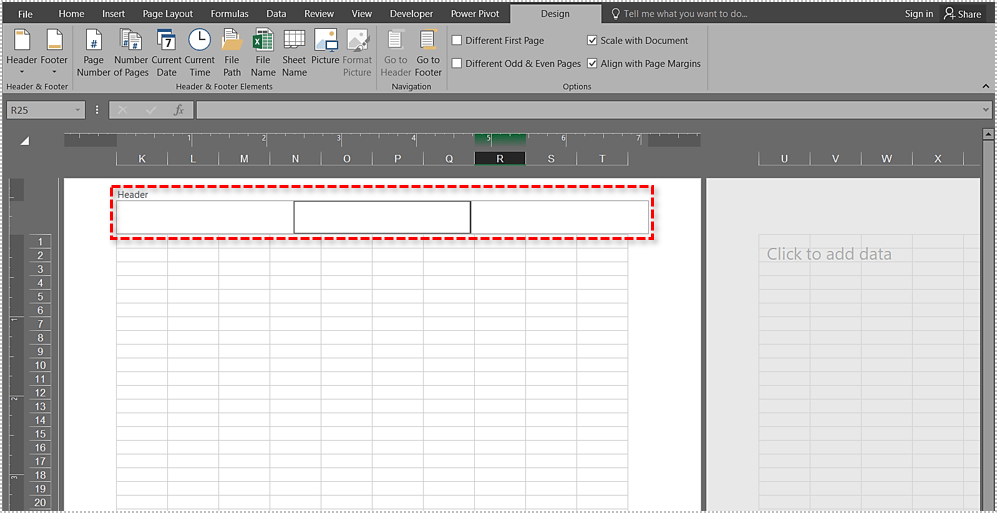Click the center header section box
Image resolution: width=997 pixels, height=513 pixels.
click(381, 217)
